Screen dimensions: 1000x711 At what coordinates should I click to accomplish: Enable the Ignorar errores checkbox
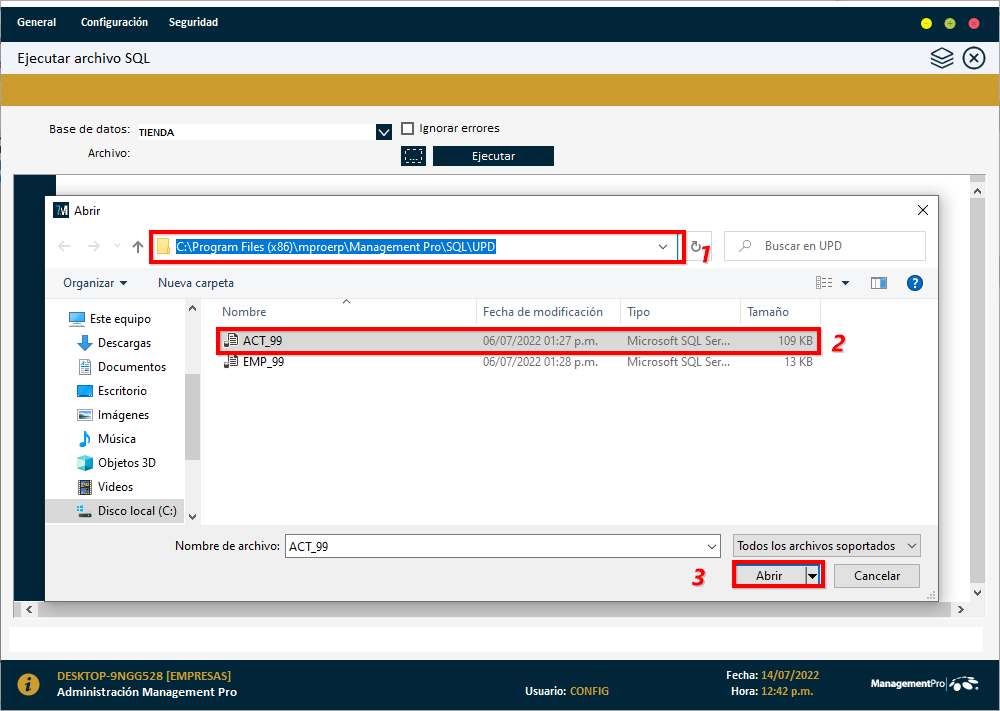(x=408, y=128)
